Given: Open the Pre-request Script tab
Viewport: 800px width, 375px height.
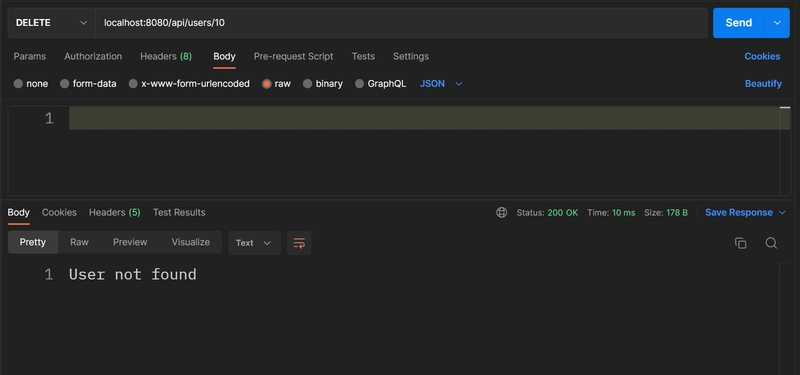Looking at the screenshot, I should click(x=293, y=56).
